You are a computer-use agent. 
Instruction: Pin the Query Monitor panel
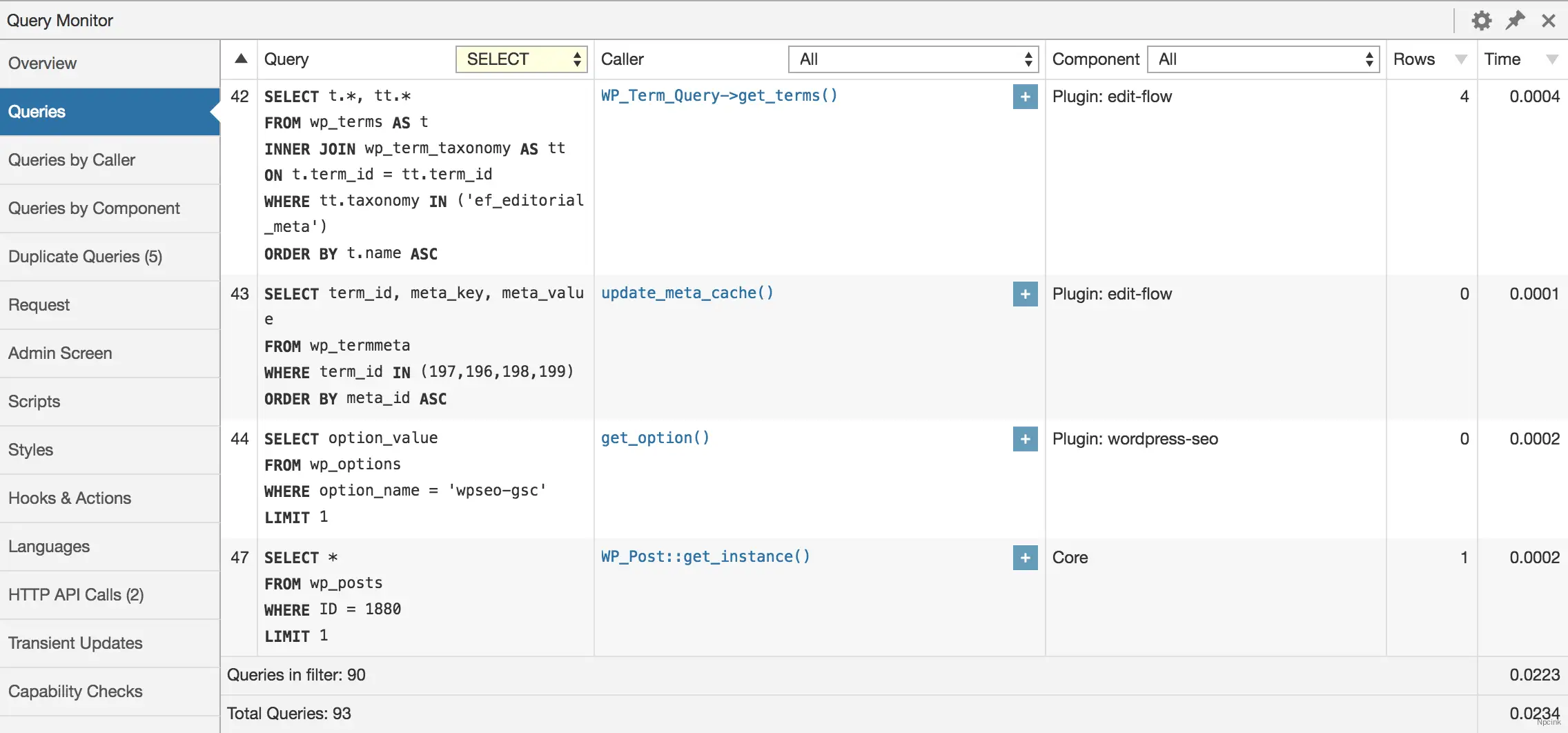pyautogui.click(x=1516, y=20)
